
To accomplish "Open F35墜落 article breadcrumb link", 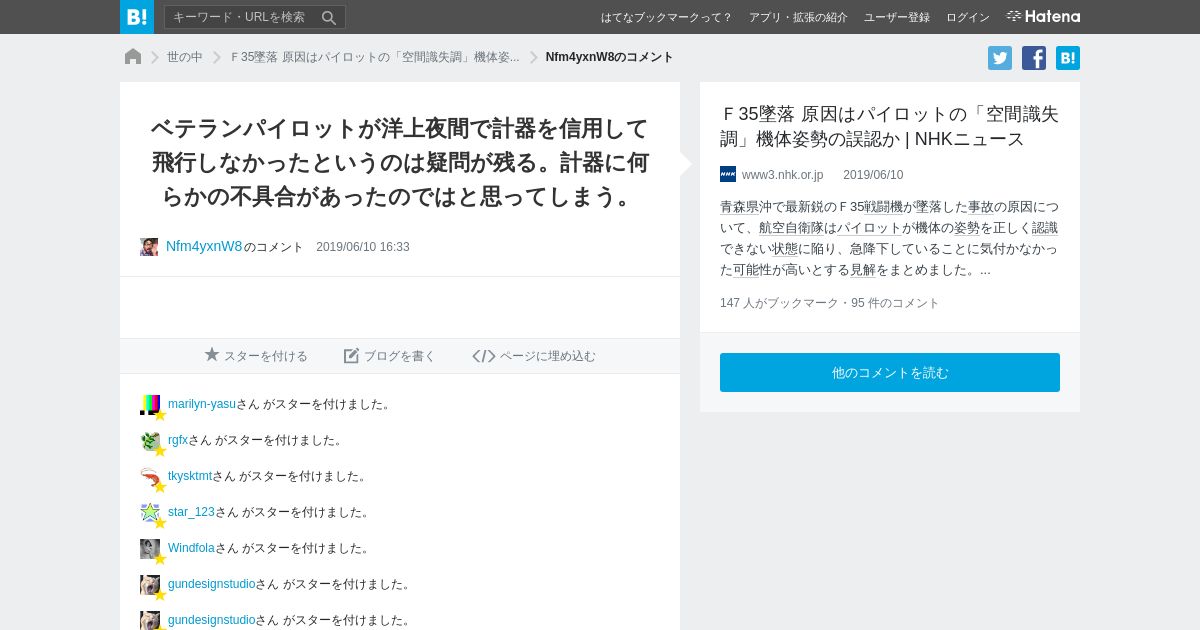I will [374, 57].
